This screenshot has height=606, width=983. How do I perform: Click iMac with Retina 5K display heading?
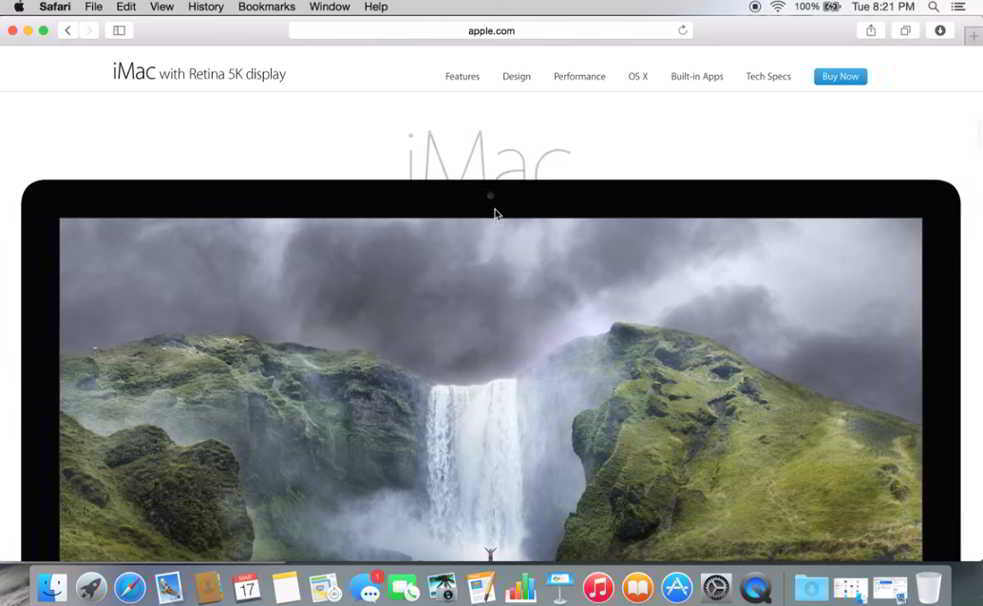[x=199, y=73]
